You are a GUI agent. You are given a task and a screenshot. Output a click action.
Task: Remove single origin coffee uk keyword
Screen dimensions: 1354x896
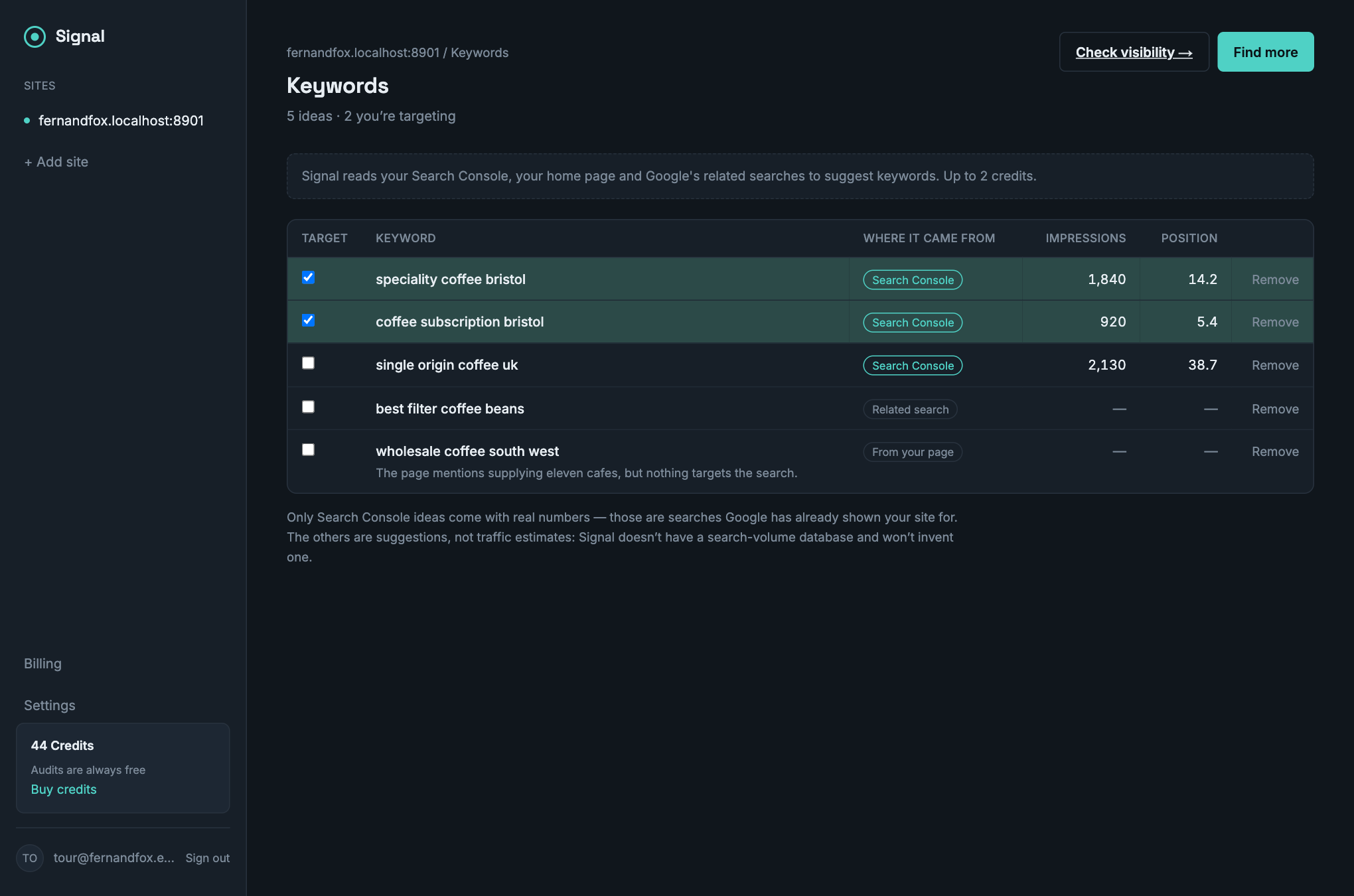1275,365
